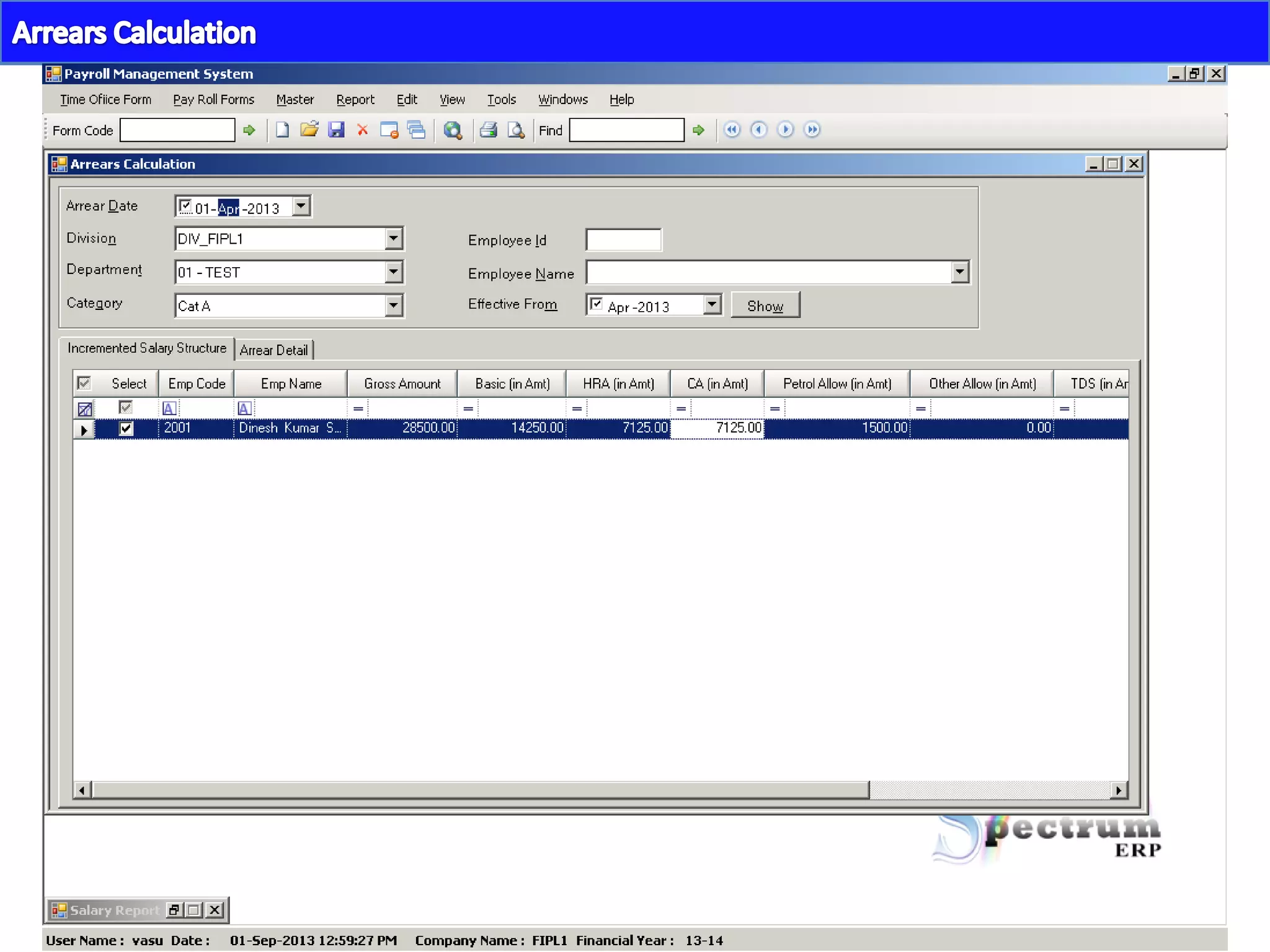Click into the Employee Id field

pyautogui.click(x=623, y=240)
